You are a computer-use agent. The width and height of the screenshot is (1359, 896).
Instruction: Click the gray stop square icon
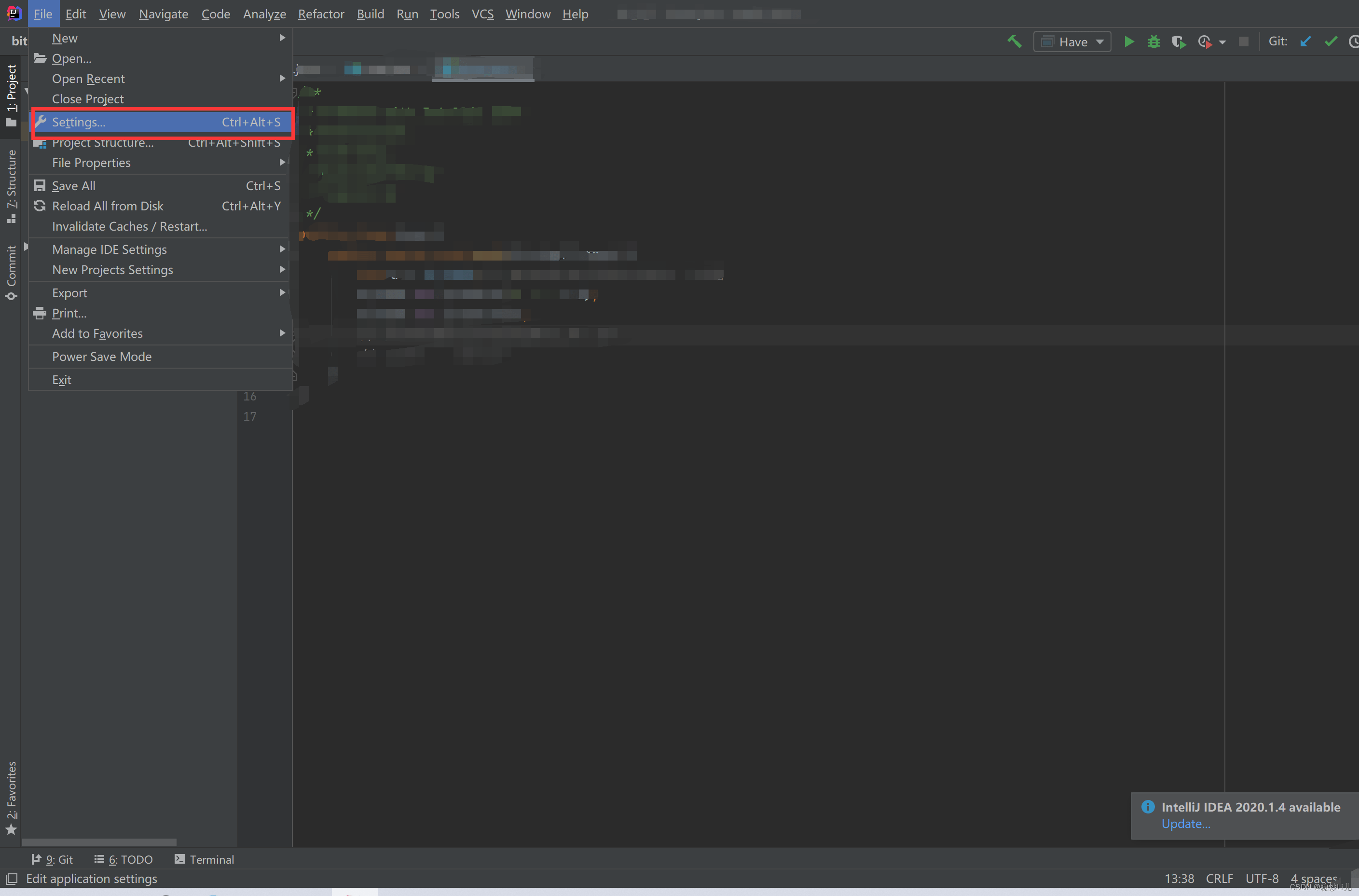[1243, 41]
